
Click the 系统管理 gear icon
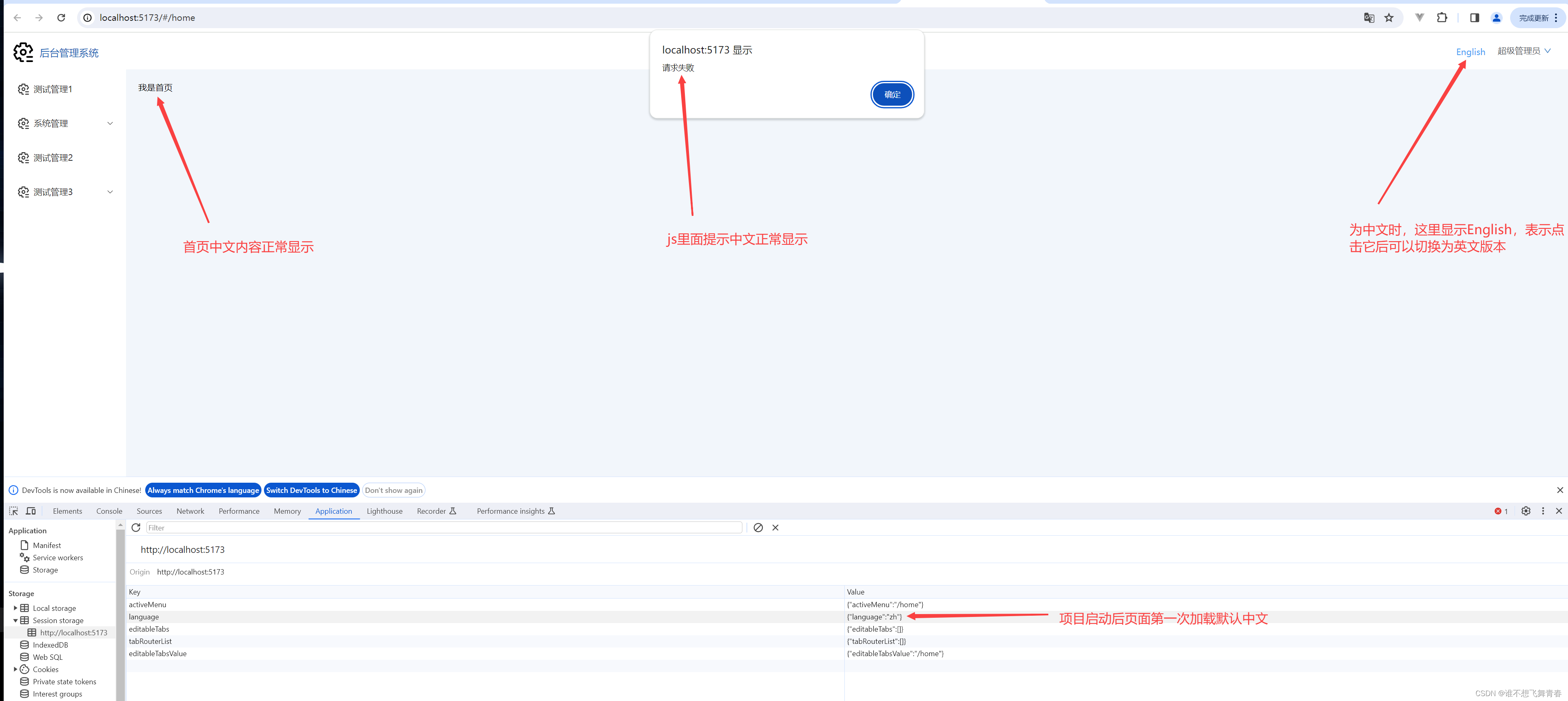pos(23,124)
